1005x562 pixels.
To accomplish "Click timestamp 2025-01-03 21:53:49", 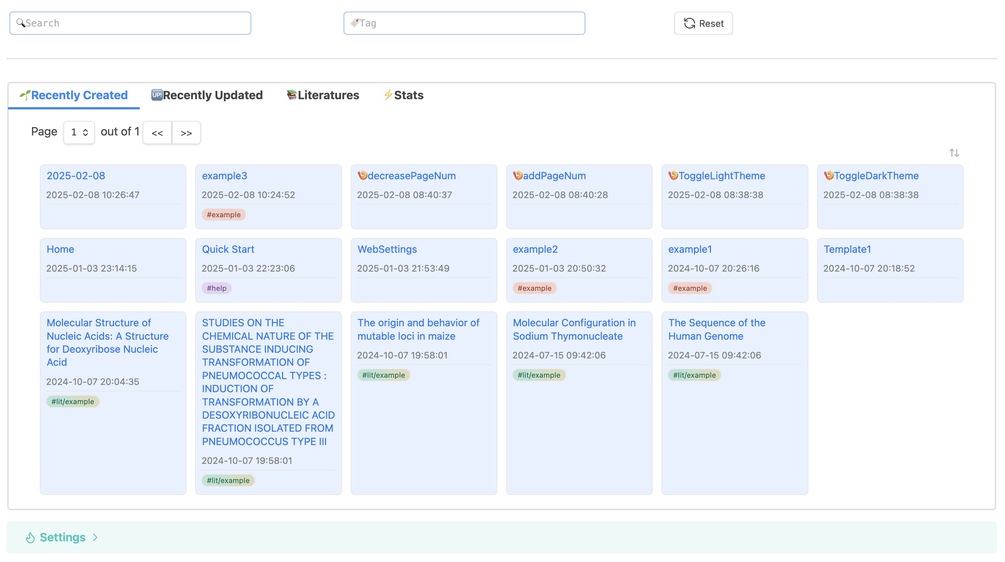I will [403, 269].
